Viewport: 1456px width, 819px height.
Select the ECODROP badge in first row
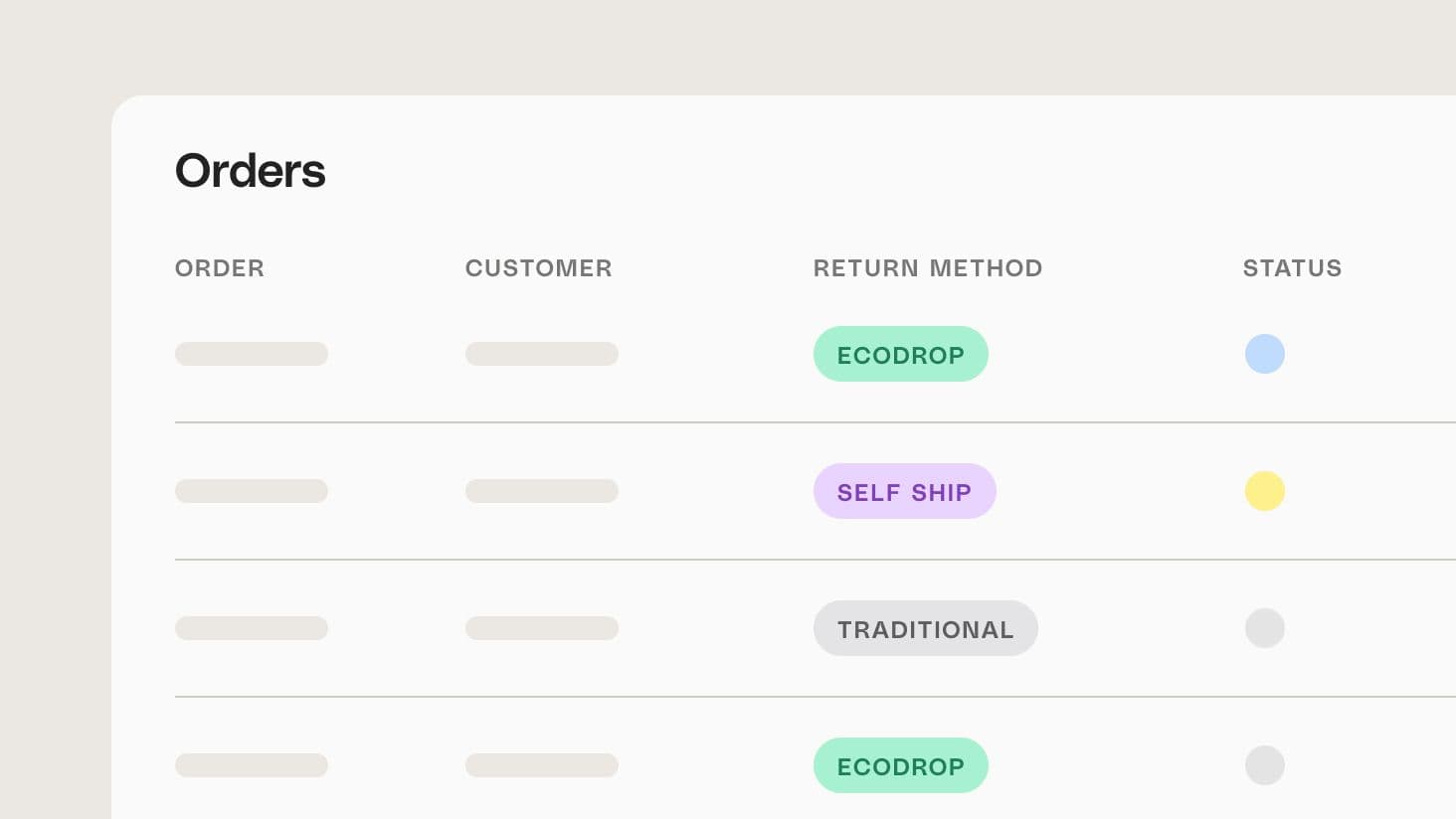(x=900, y=354)
